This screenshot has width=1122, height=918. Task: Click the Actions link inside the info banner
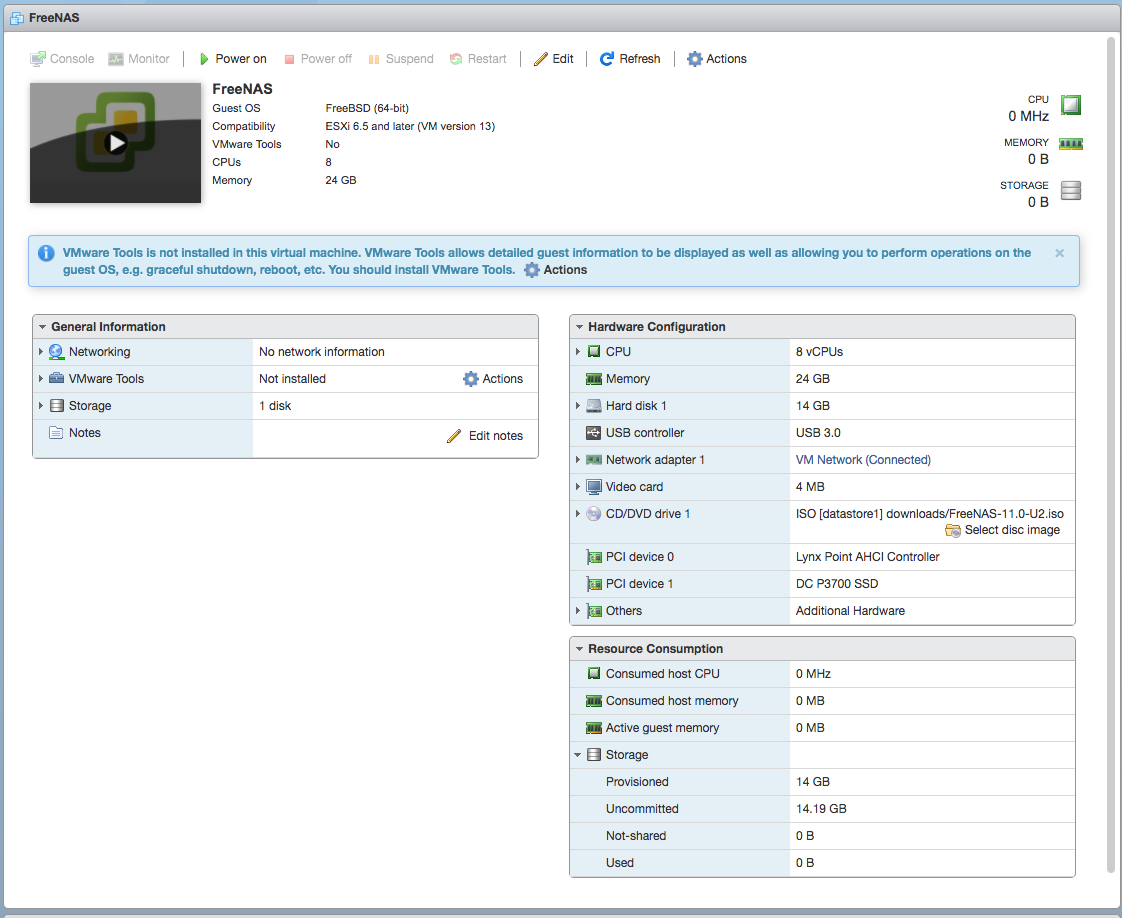[556, 270]
